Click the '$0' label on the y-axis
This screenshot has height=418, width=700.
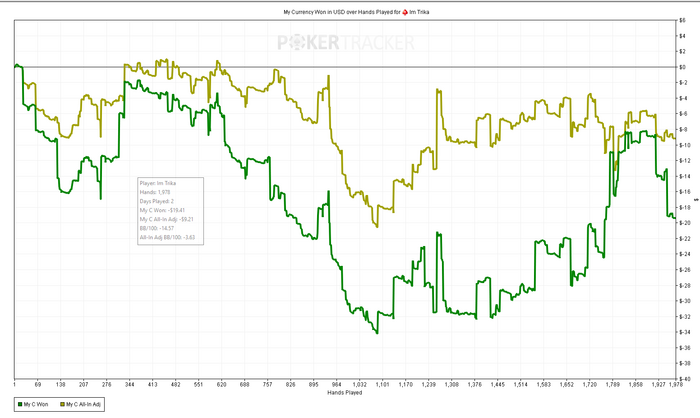[682, 67]
